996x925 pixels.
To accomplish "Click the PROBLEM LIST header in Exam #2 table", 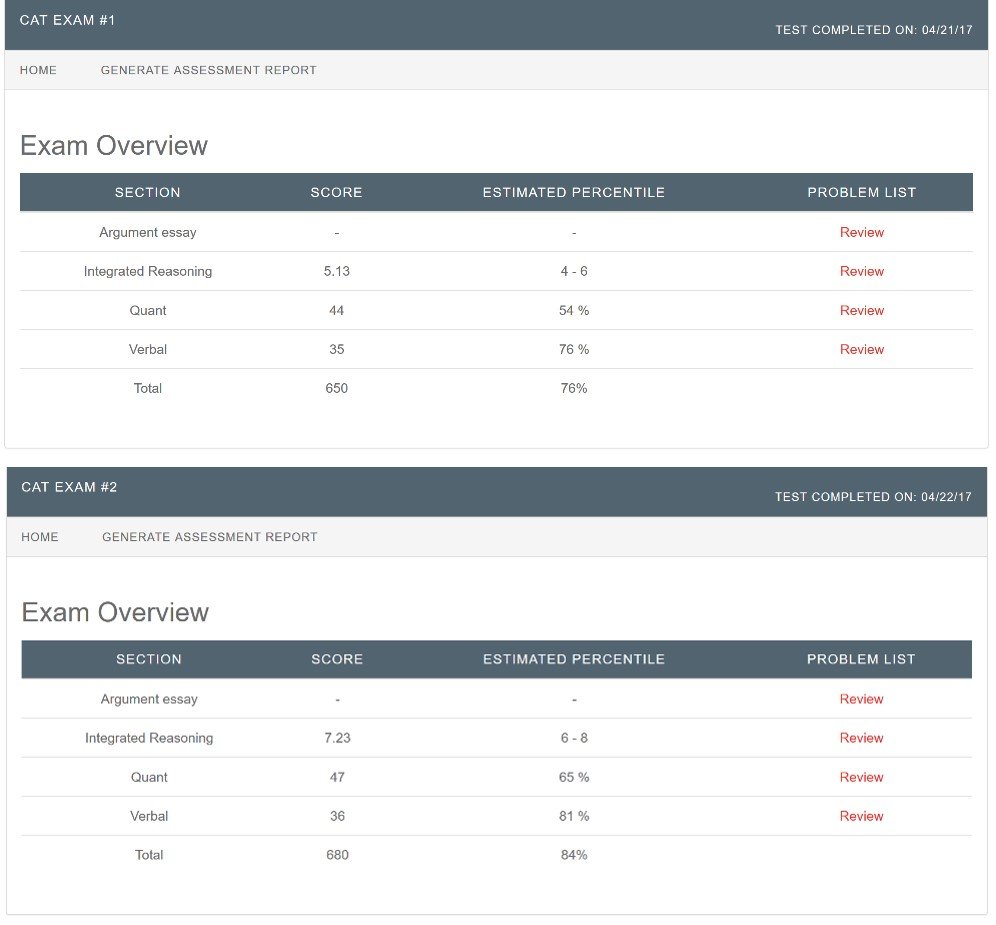I will coord(861,659).
